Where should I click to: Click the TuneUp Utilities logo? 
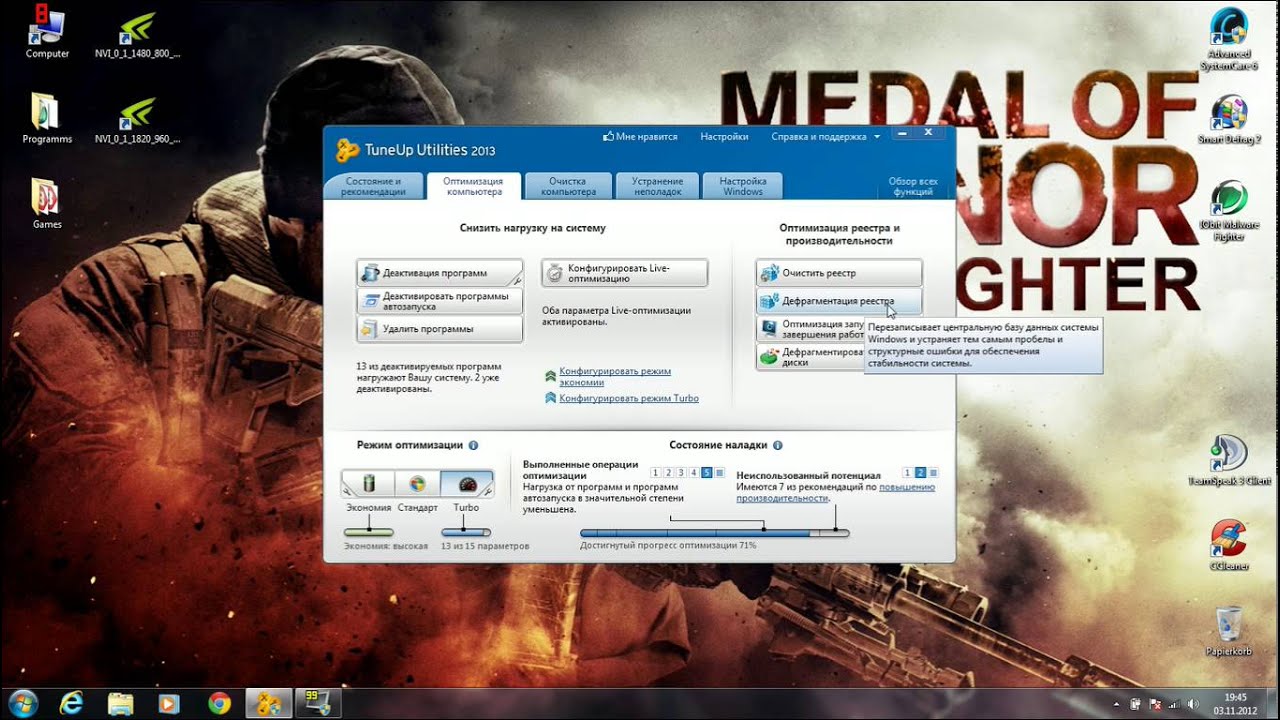tap(348, 150)
